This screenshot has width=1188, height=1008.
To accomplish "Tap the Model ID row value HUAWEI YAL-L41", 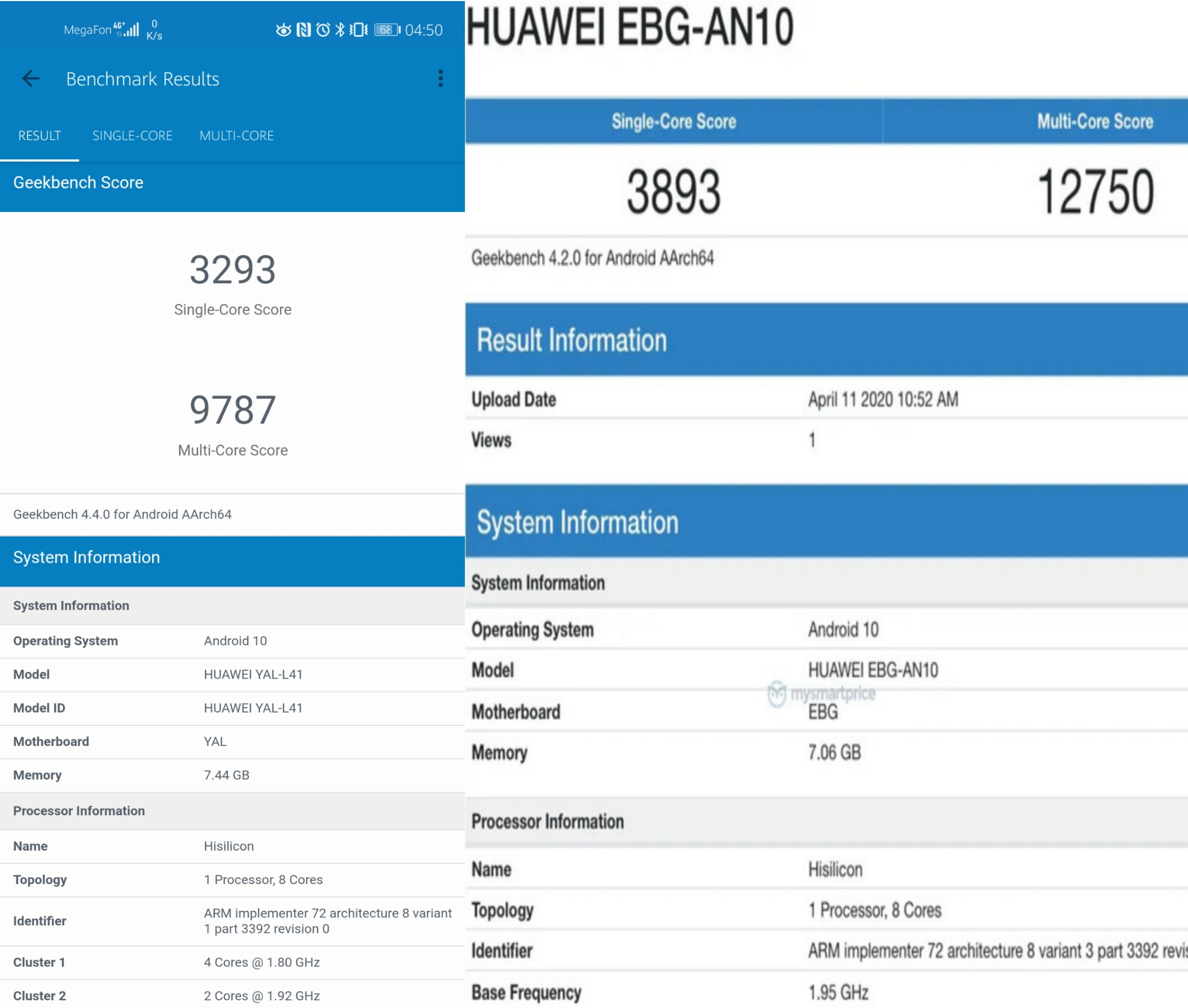I will click(253, 708).
